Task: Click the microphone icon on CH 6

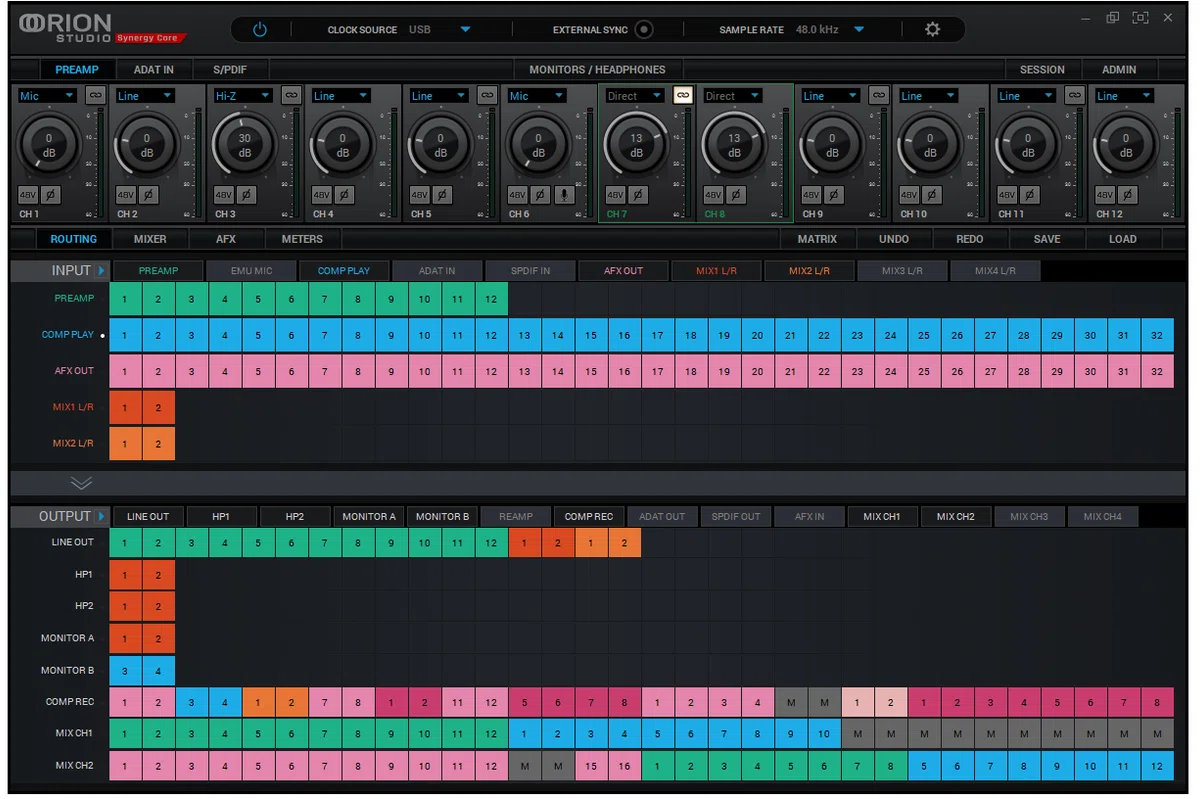Action: pyautogui.click(x=564, y=195)
